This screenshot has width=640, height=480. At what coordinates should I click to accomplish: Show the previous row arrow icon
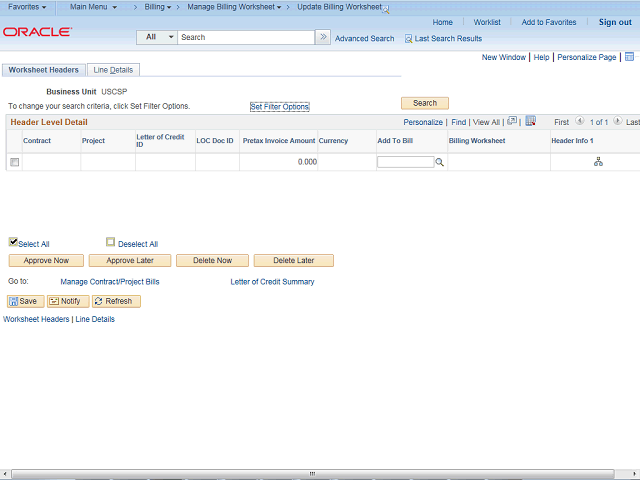(579, 121)
